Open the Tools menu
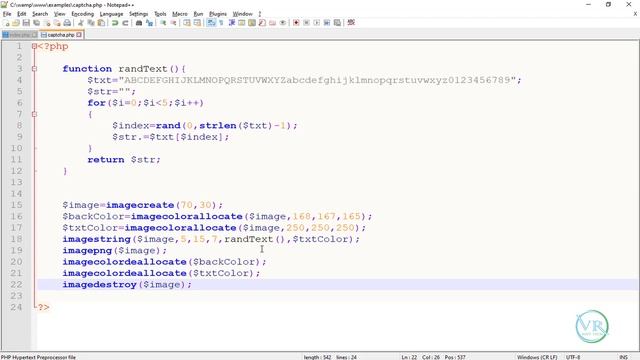Screen dimensions: 640x360 (x=160, y=14)
